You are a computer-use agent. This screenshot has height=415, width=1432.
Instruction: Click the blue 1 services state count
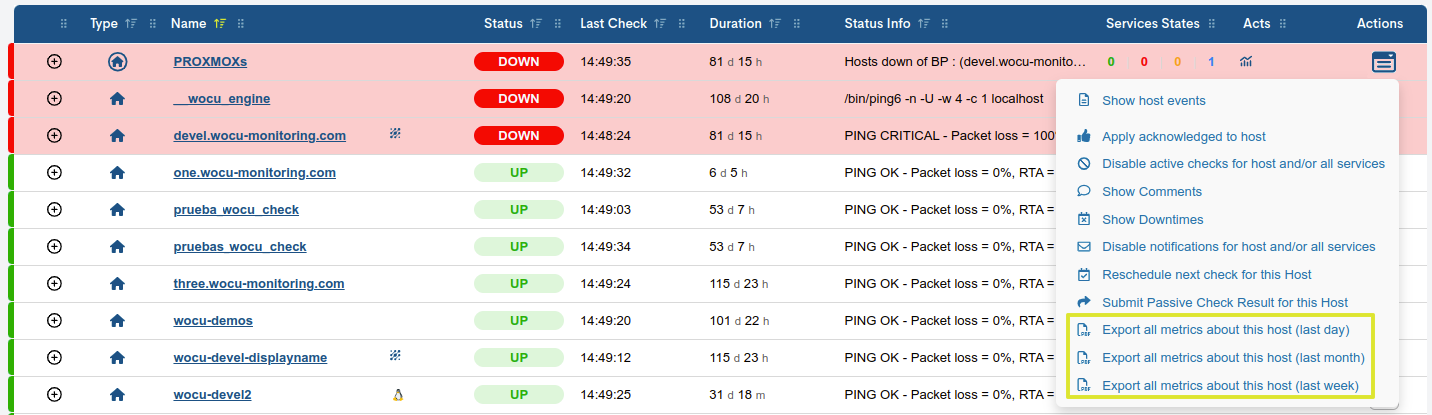pos(1211,62)
